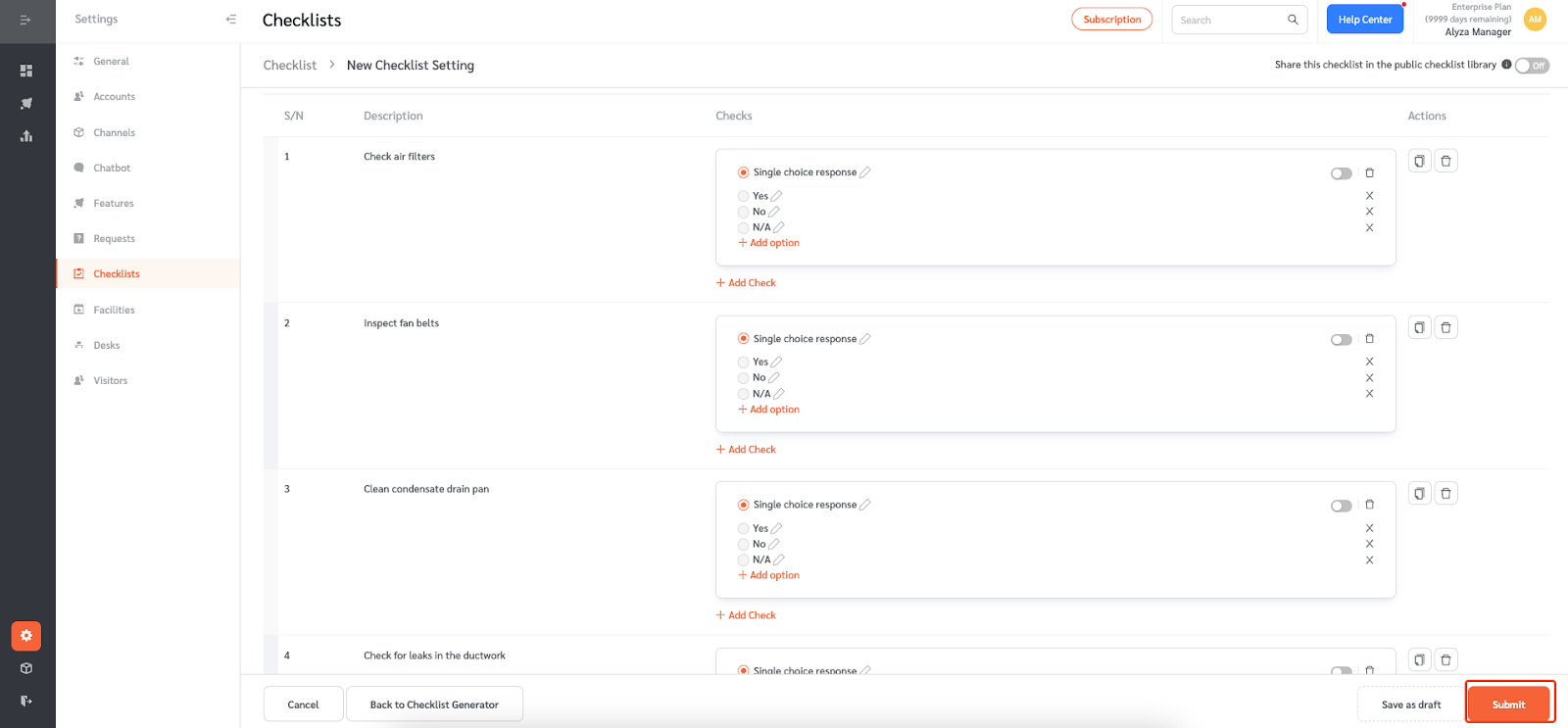Click Add option under Check air filters
This screenshot has width=1568, height=728.
pyautogui.click(x=769, y=243)
